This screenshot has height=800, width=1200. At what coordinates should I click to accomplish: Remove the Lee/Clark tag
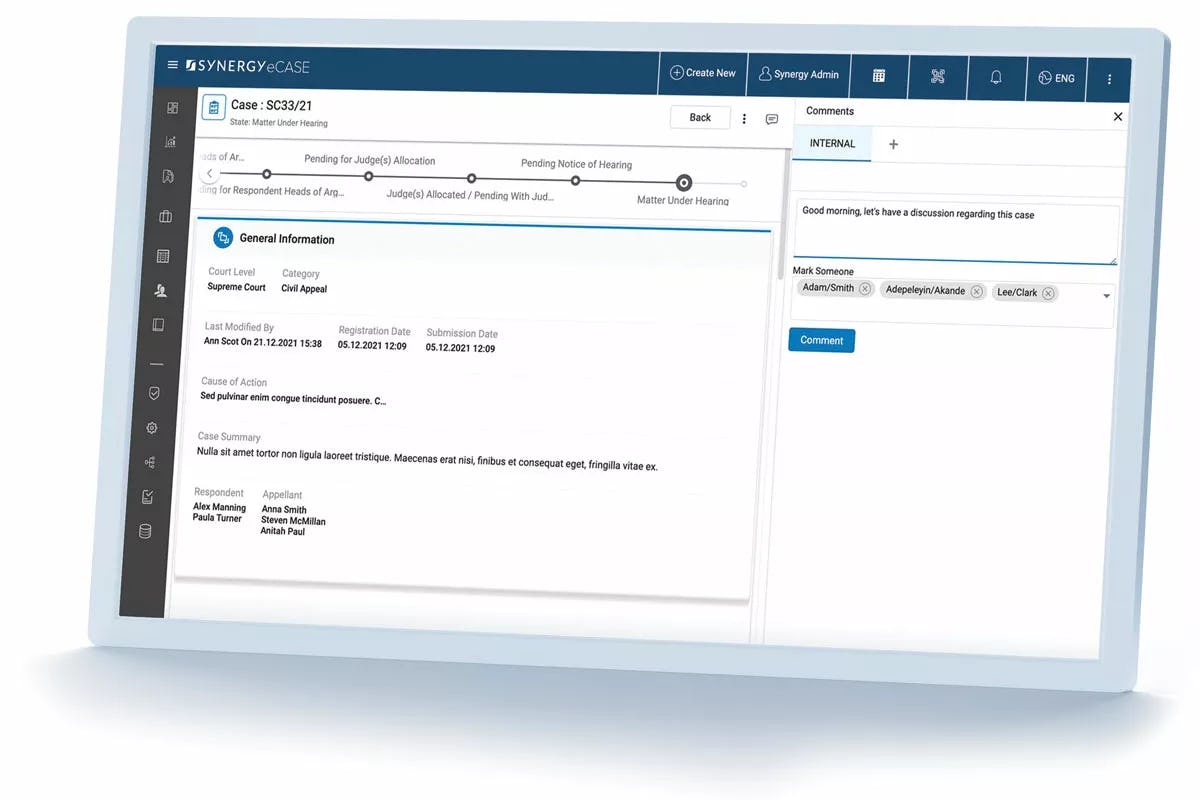(x=1047, y=293)
